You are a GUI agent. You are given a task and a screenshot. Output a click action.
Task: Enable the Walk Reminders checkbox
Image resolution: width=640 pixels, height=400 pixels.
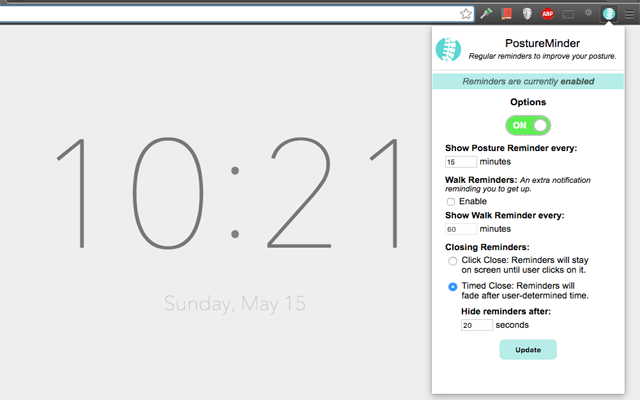[x=451, y=202]
